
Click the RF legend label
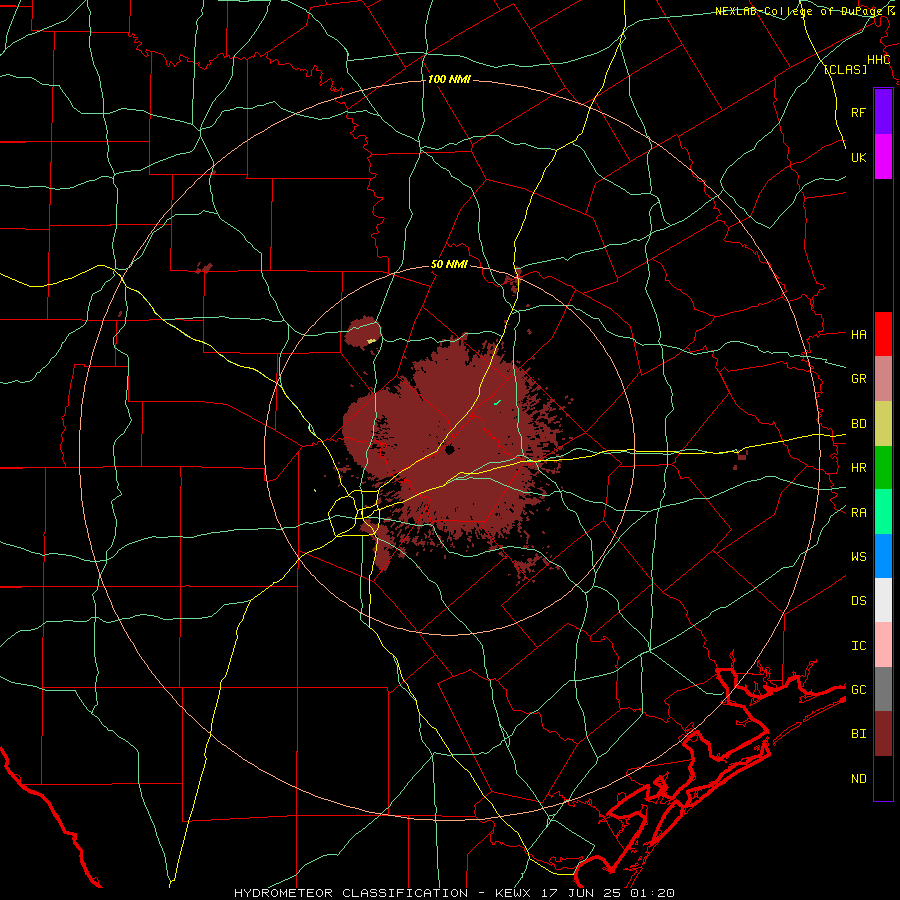(858, 112)
